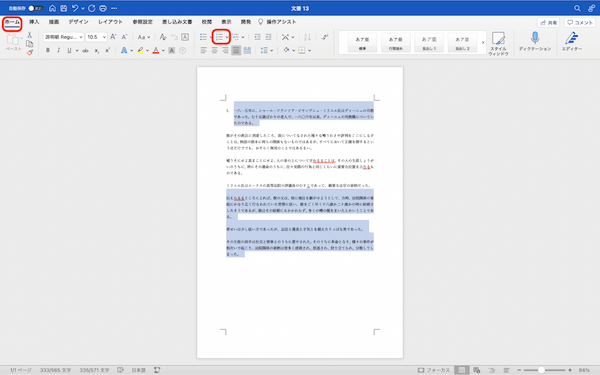Enter フォーカス mode from status bar
The width and height of the screenshot is (600, 375).
pos(434,370)
